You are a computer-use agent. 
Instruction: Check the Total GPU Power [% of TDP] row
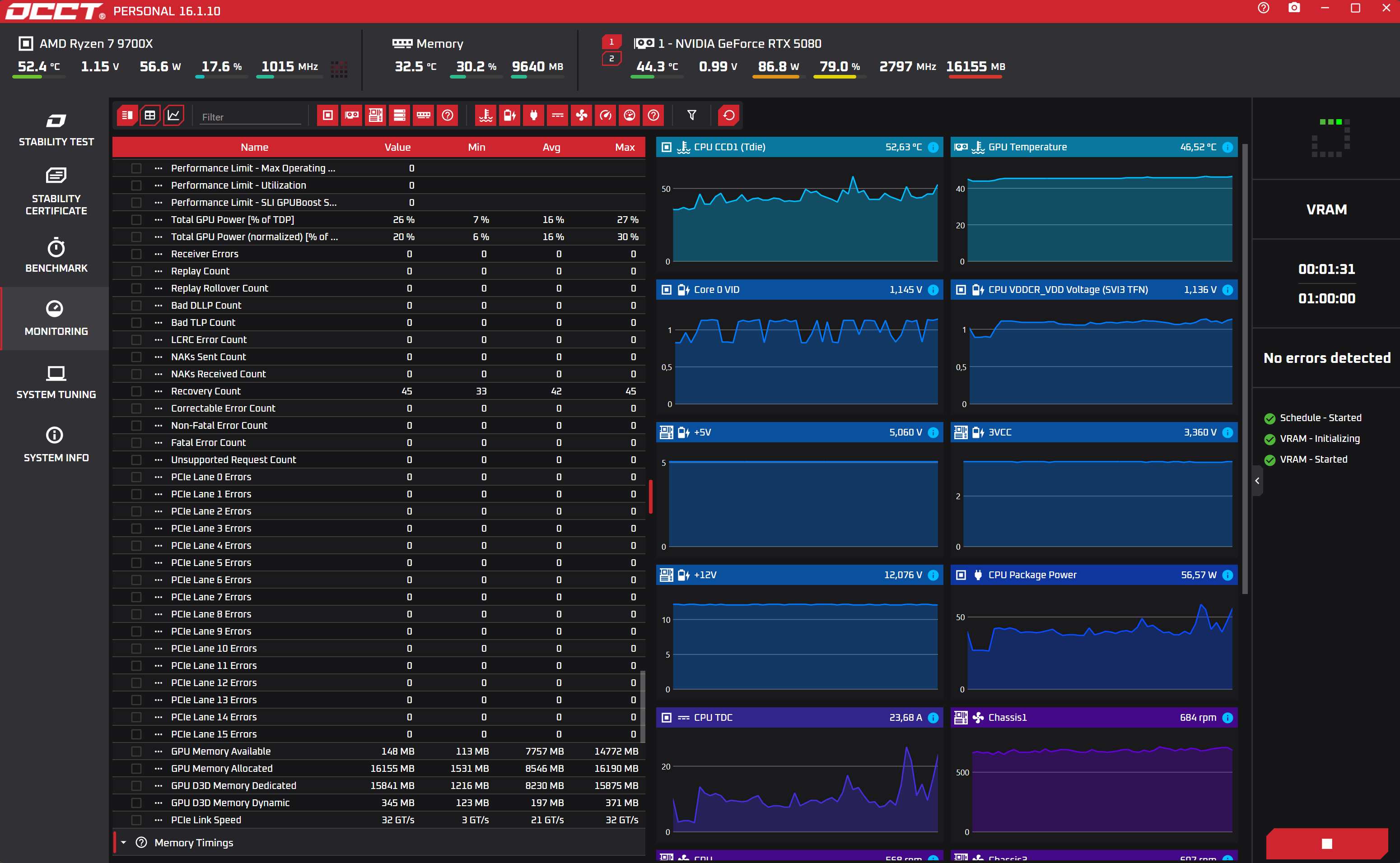pos(136,220)
